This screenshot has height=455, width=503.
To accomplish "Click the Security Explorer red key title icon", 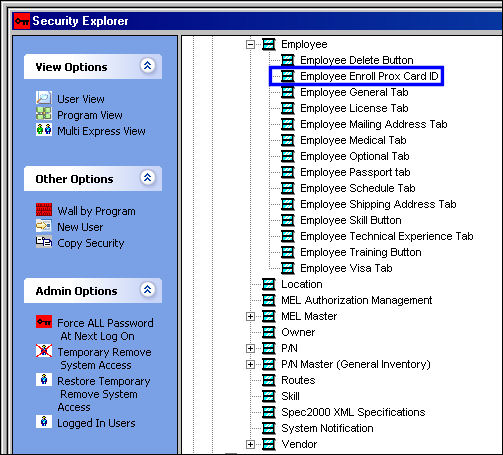I will point(22,21).
